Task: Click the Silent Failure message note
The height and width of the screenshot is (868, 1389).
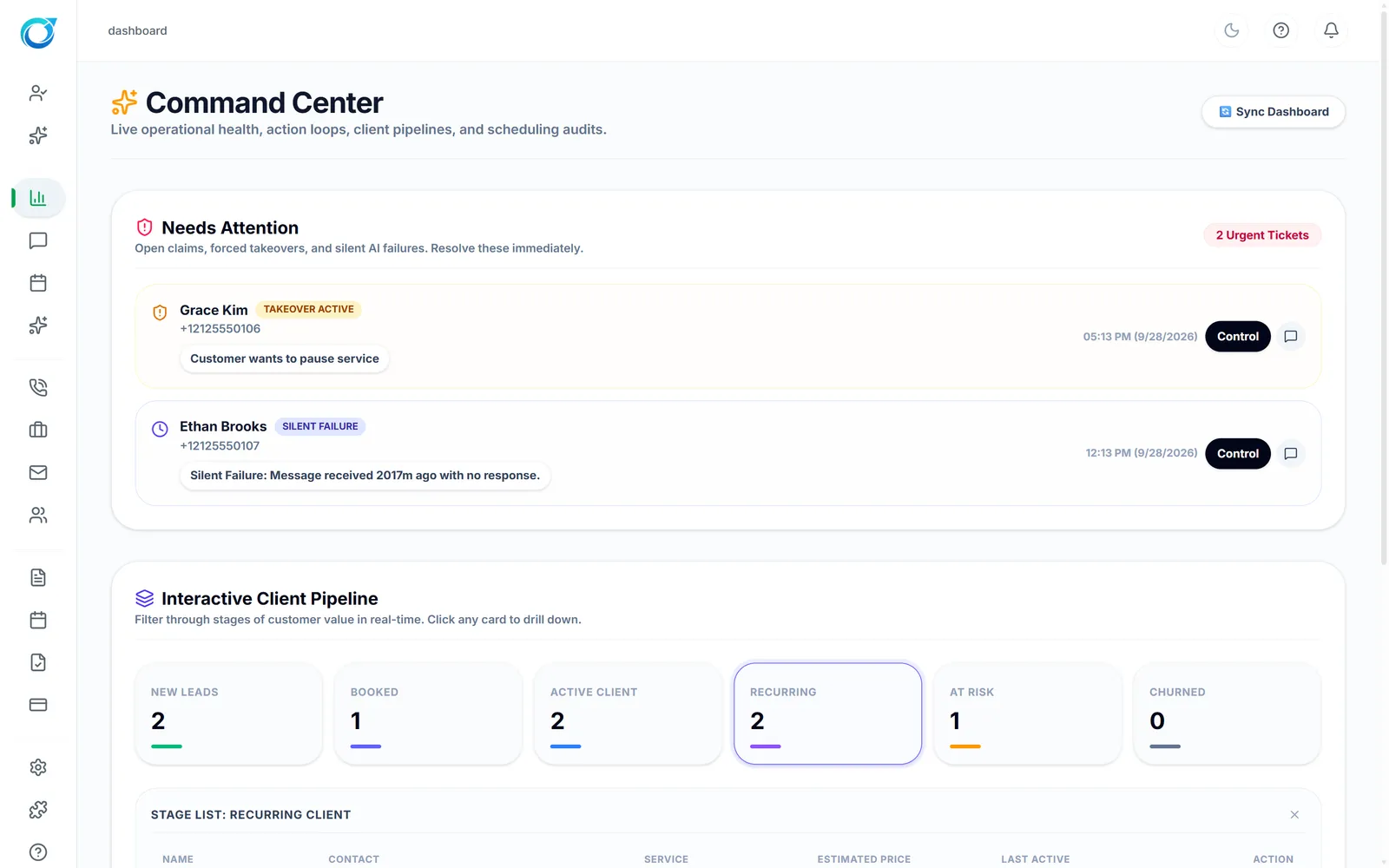Action: [365, 476]
